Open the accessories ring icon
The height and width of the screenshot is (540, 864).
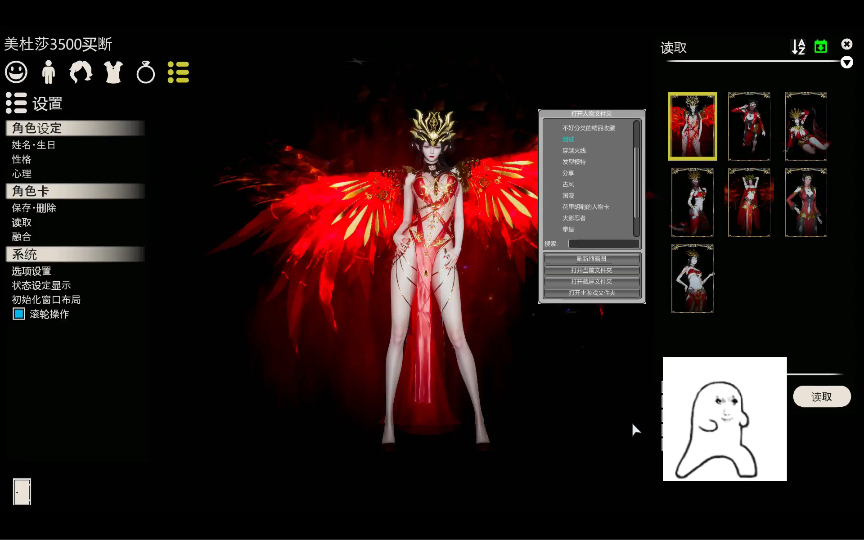pyautogui.click(x=146, y=72)
